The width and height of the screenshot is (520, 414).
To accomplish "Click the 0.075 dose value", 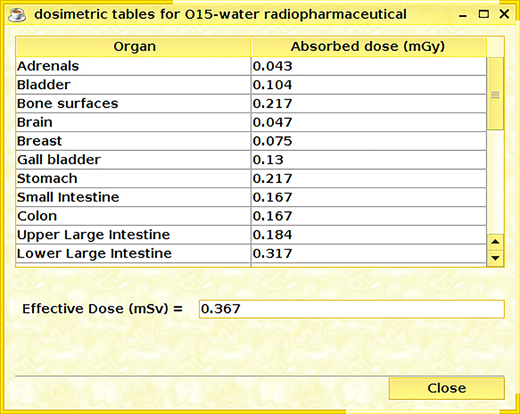I will 369,141.
